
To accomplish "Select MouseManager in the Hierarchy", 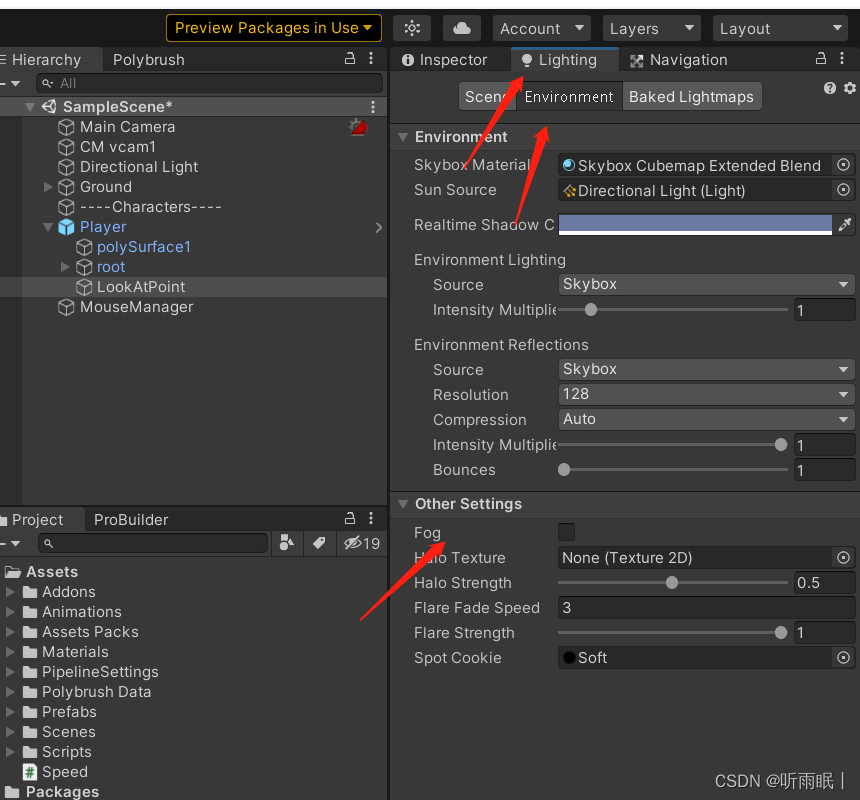I will (x=137, y=307).
